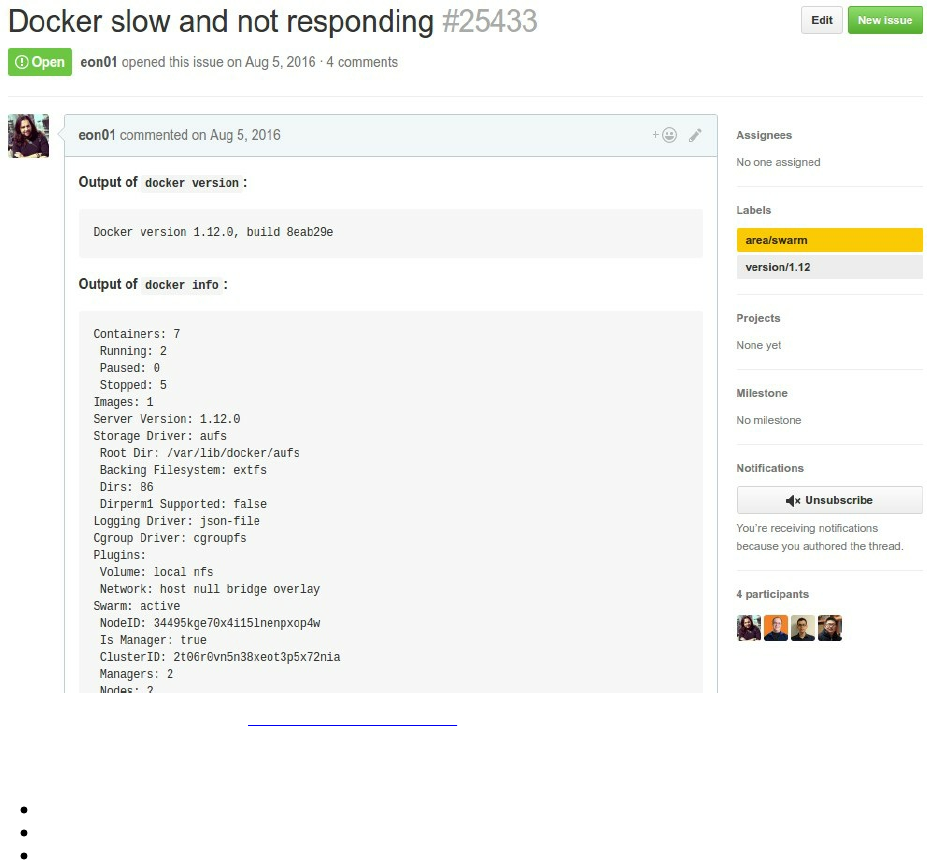Screen dimensions: 937x860
Task: Click the 'Volume: local nfs' line
Action: coord(157,573)
